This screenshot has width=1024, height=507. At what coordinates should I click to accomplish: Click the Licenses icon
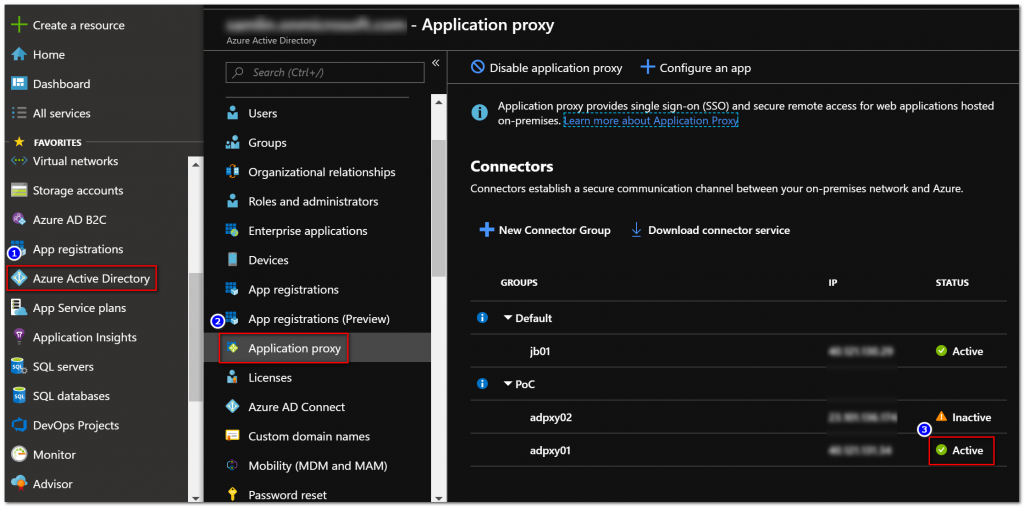click(232, 378)
